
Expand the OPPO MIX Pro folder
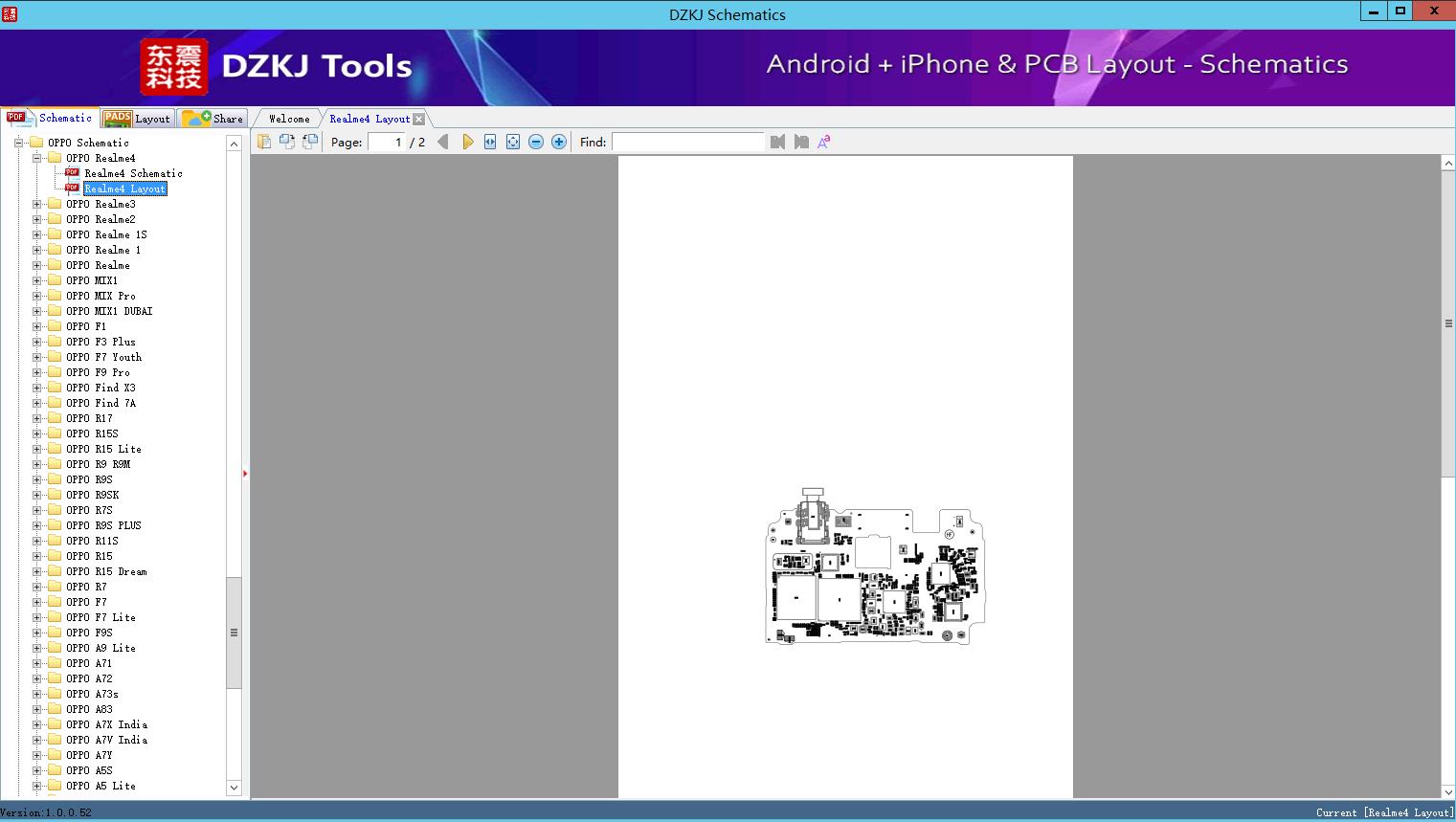coord(36,296)
